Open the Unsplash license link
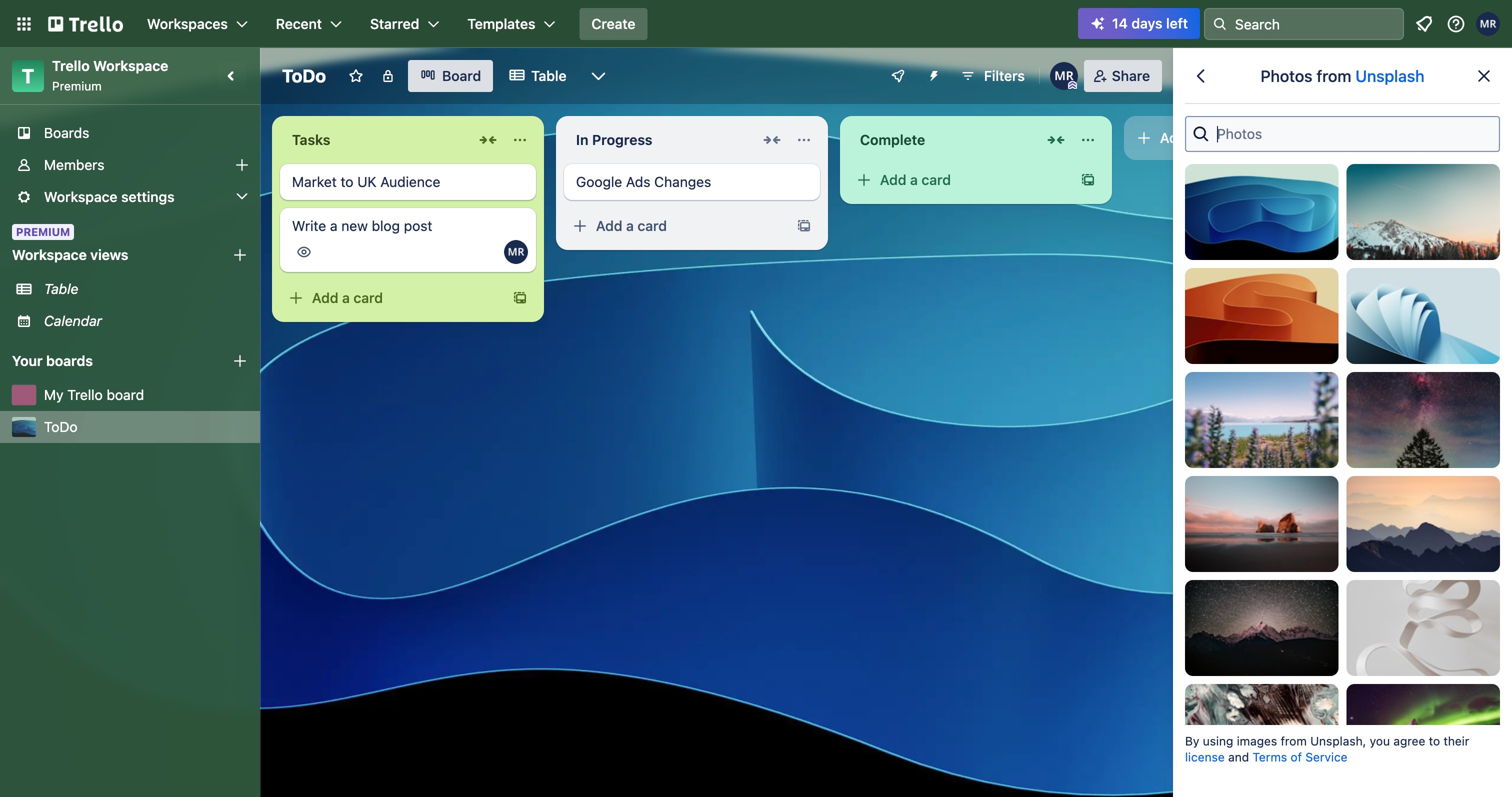This screenshot has width=1512, height=797. point(1204,757)
